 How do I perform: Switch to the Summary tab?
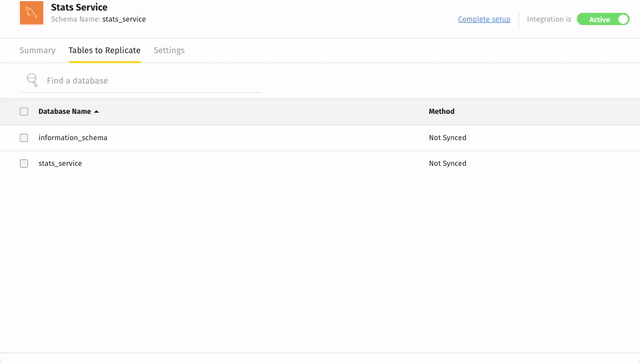coord(38,50)
